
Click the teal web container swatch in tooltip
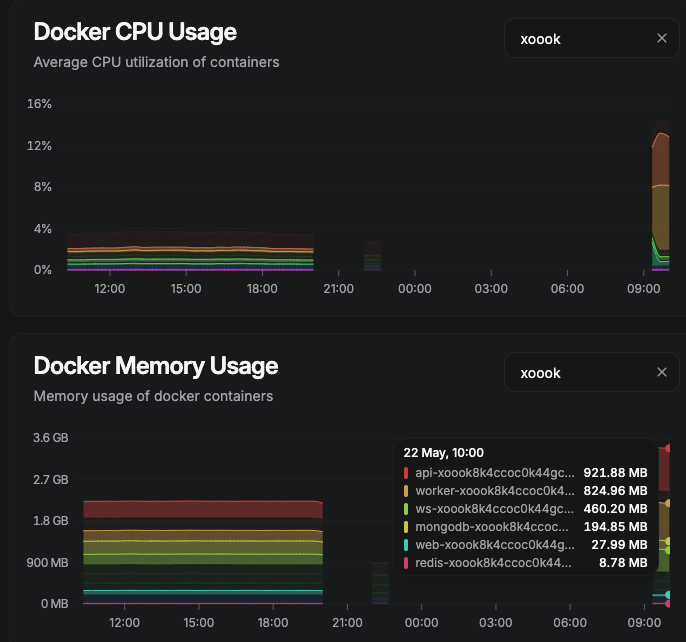click(406, 544)
